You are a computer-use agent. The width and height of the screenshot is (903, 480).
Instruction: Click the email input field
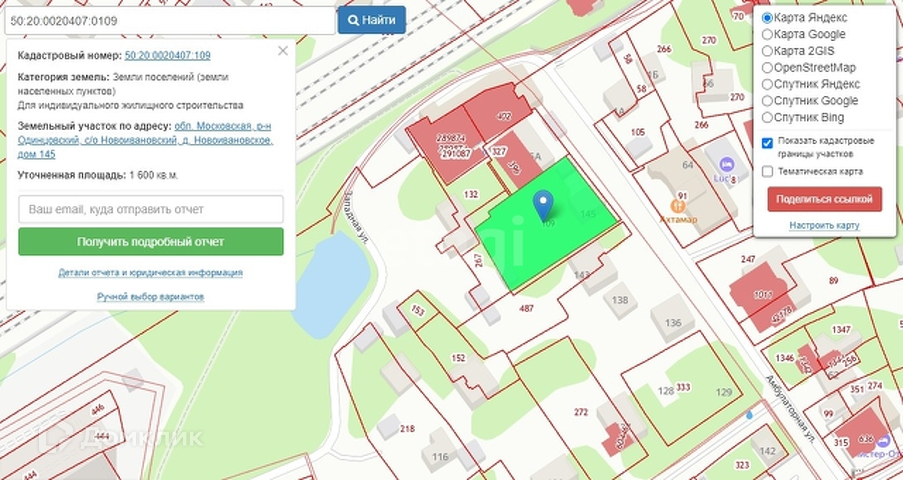(151, 209)
